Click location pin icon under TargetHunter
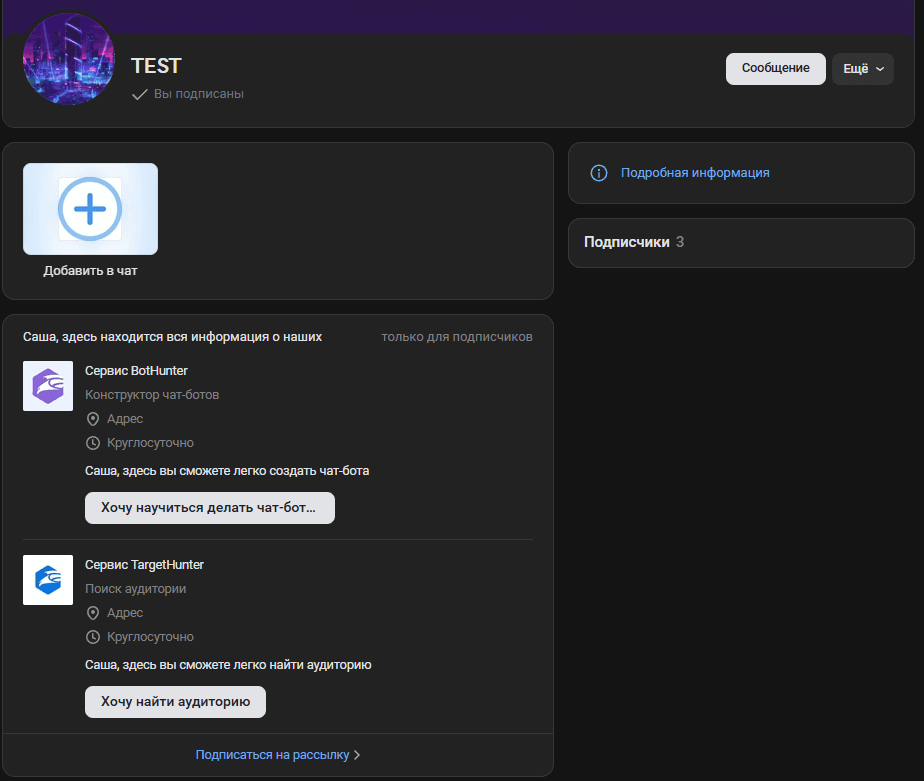Image resolution: width=924 pixels, height=781 pixels. coord(93,613)
